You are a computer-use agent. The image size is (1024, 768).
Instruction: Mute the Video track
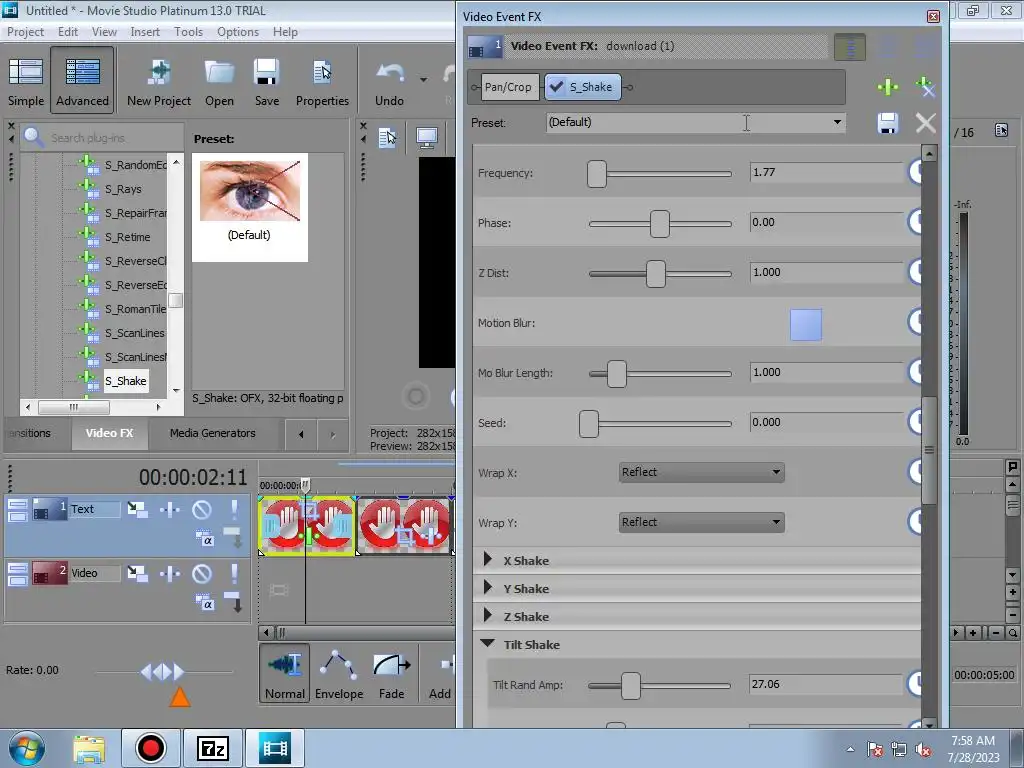[x=202, y=573]
